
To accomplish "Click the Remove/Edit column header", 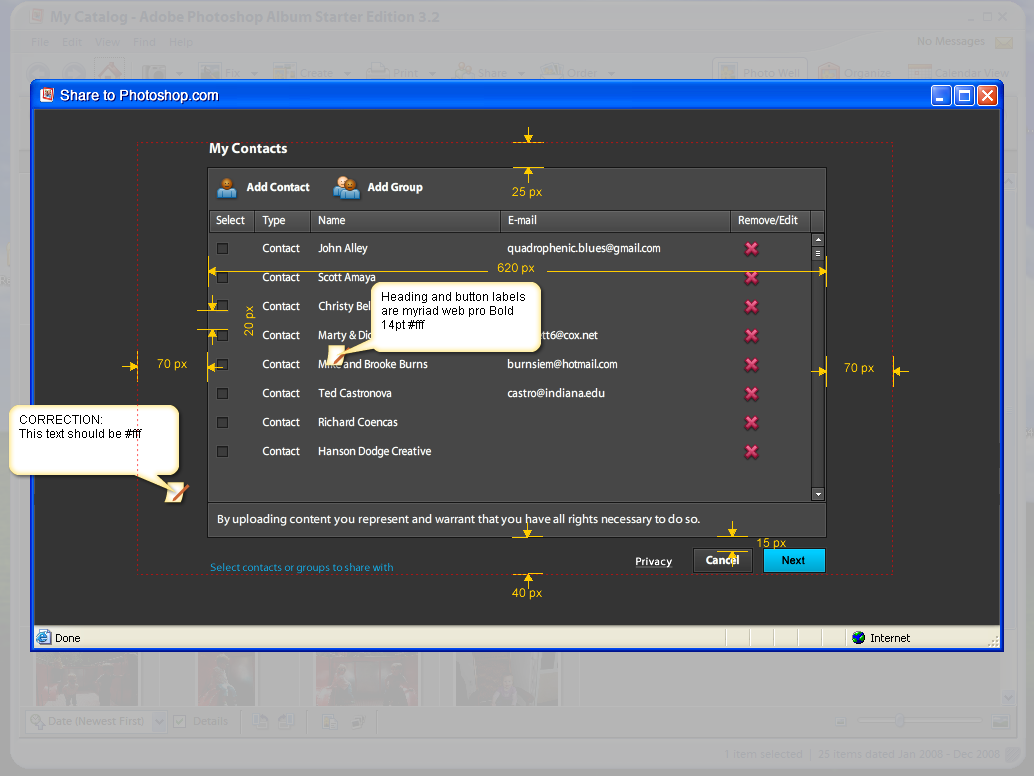I will pos(770,221).
